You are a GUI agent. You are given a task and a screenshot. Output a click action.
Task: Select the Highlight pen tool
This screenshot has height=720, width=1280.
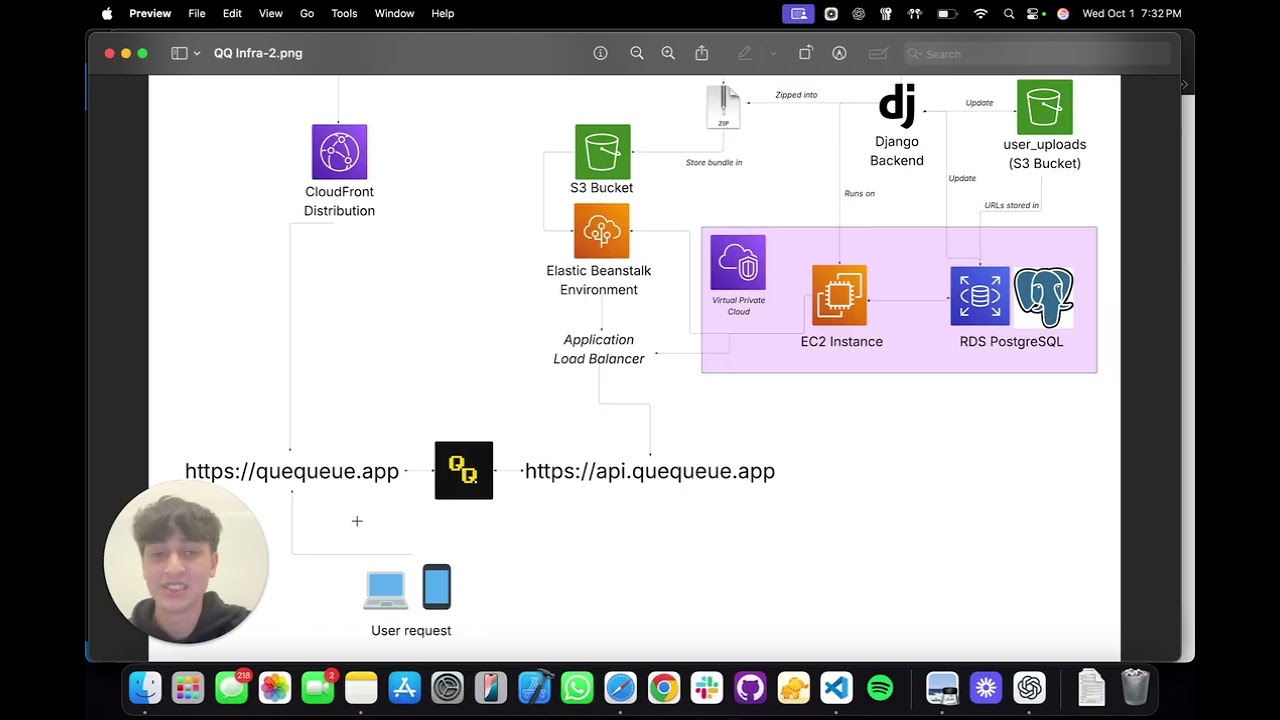(744, 53)
